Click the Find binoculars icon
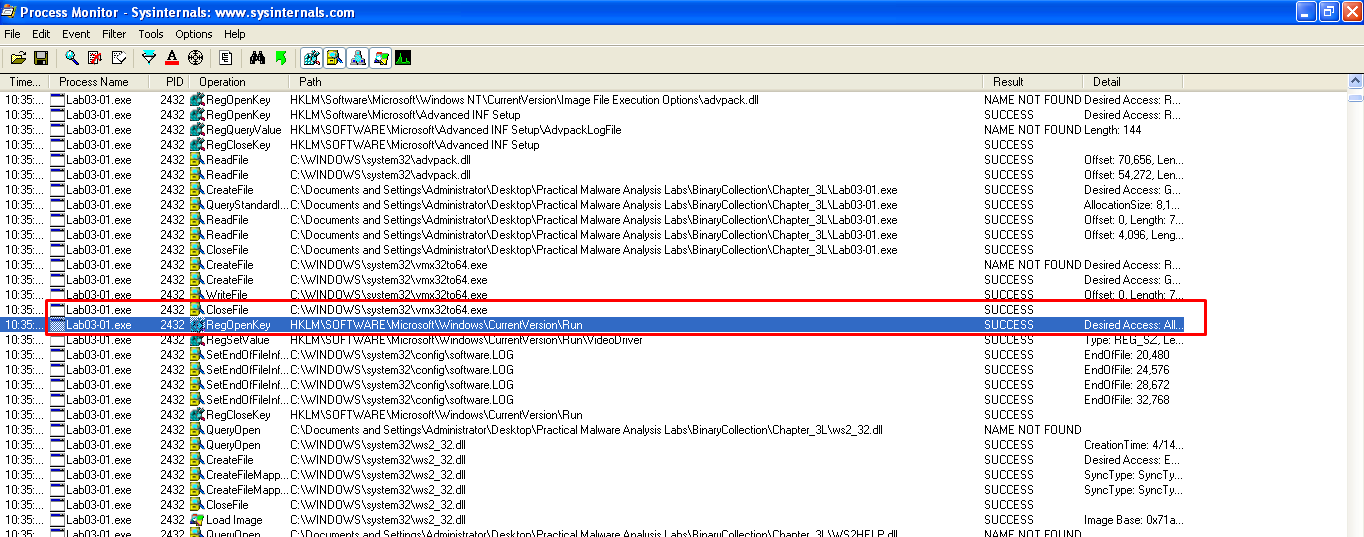This screenshot has width=1364, height=537. [x=257, y=58]
